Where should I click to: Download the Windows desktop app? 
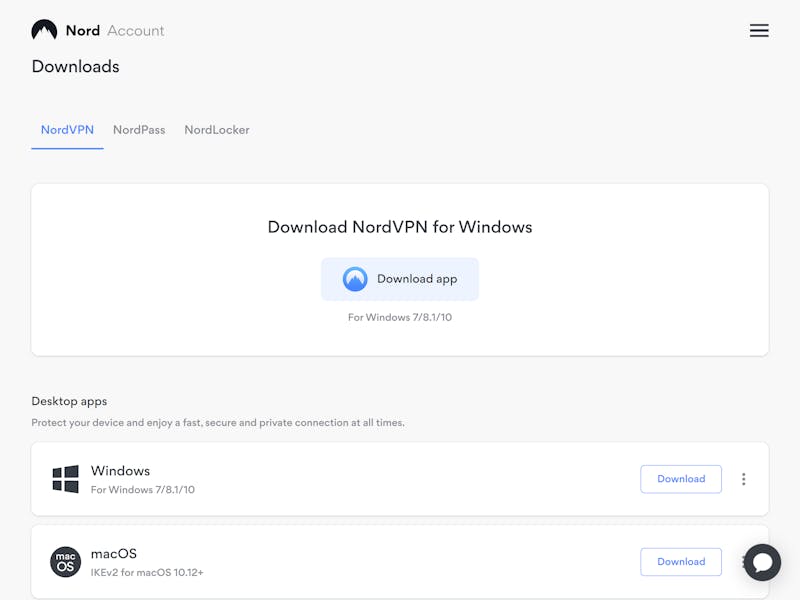[x=681, y=479]
